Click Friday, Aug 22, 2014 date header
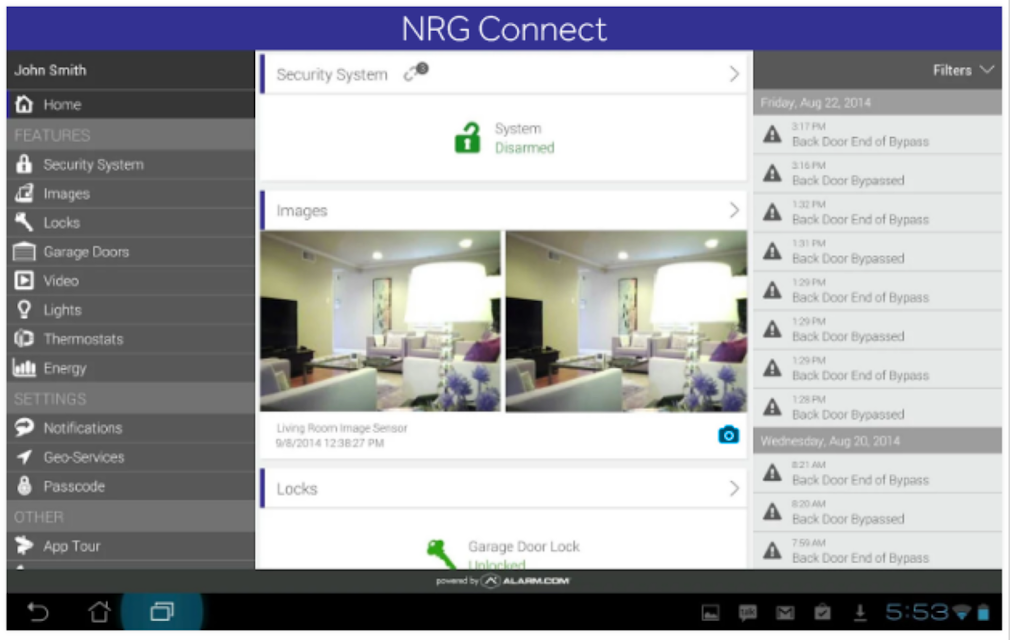This screenshot has width=1010, height=640. [877, 103]
